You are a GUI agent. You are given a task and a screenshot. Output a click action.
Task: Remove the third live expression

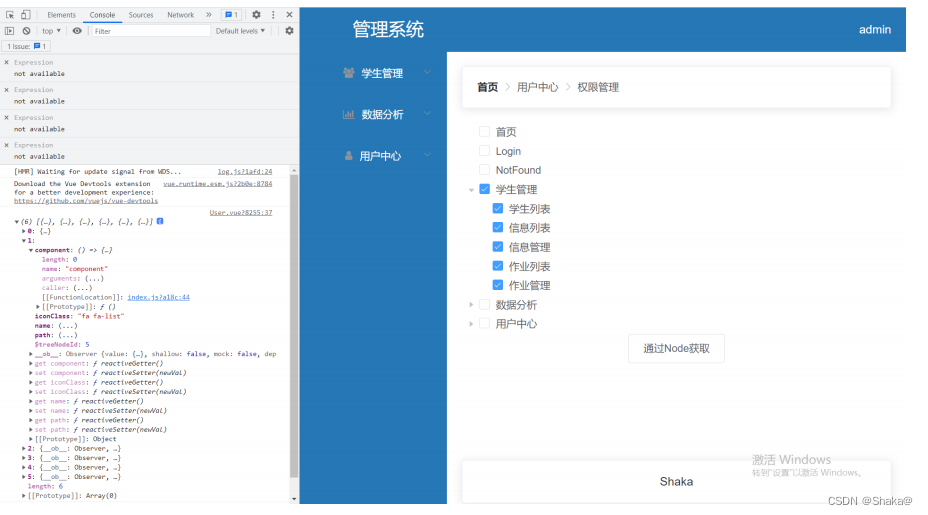7,117
